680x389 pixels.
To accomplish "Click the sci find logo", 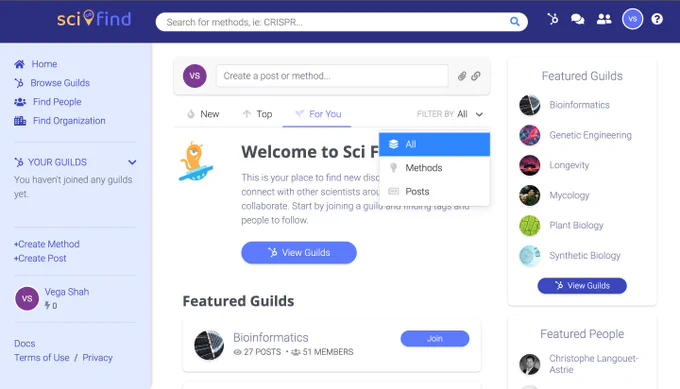I will click(x=94, y=19).
